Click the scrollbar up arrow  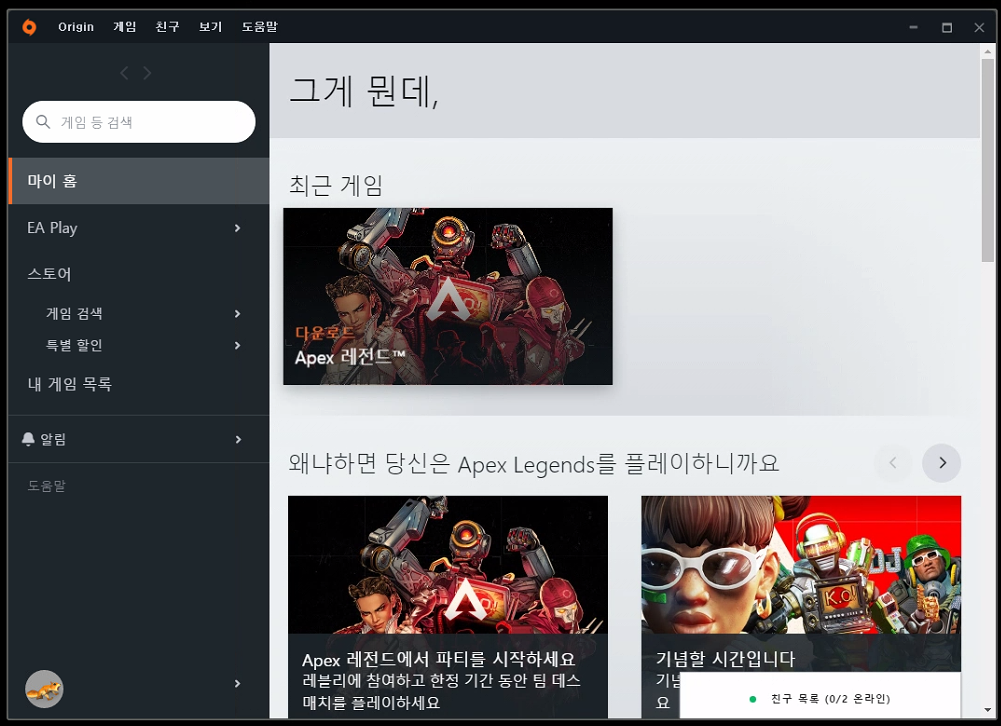[x=988, y=50]
